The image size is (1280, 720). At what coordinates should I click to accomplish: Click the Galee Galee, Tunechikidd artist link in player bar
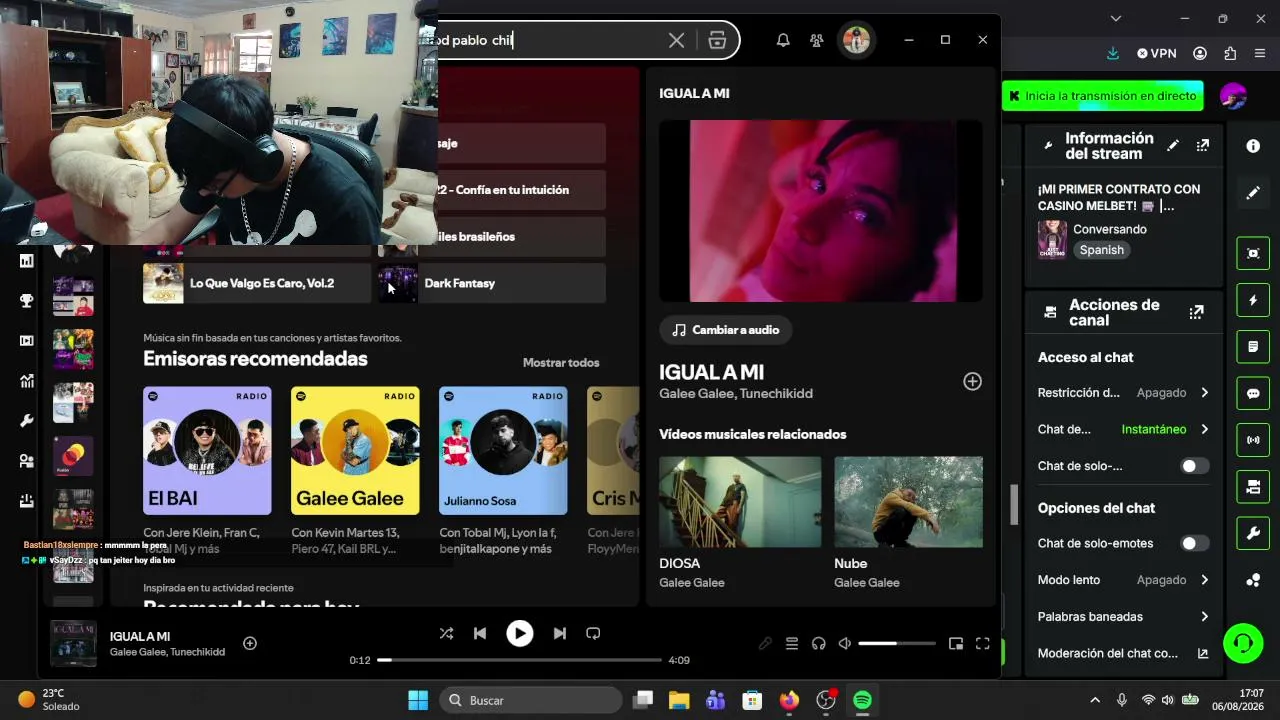pyautogui.click(x=167, y=652)
